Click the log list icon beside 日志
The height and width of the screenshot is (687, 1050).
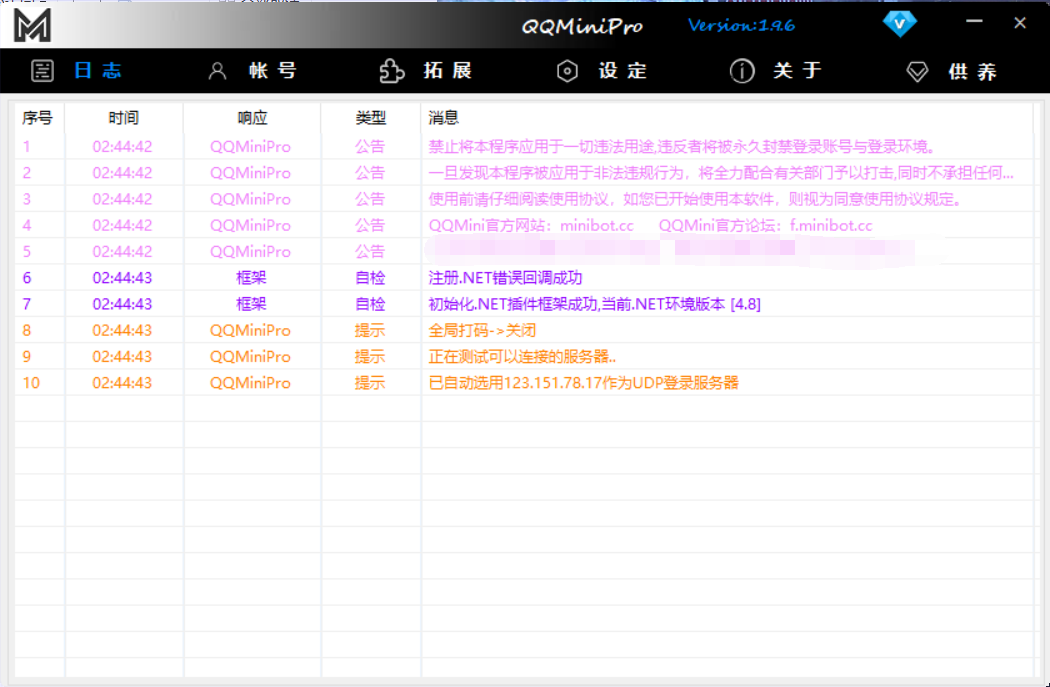42,70
